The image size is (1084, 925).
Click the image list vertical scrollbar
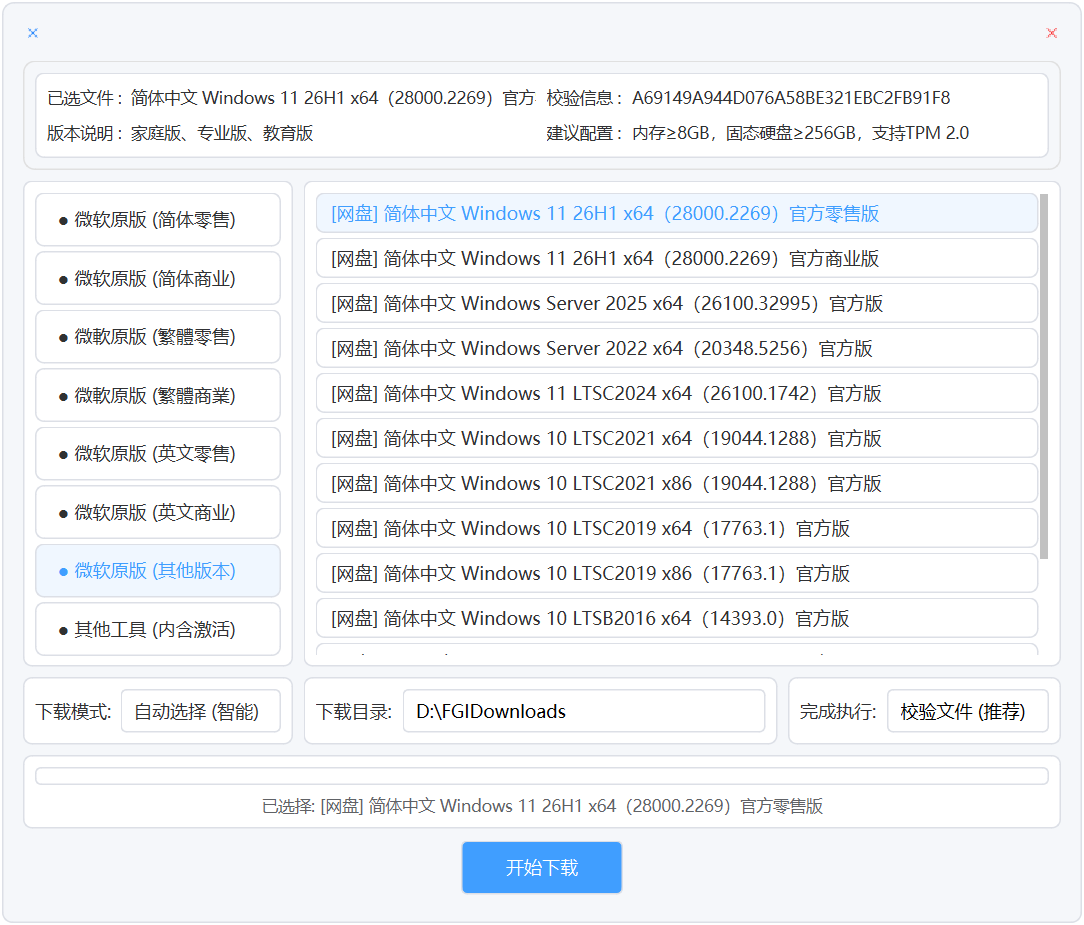pos(1044,376)
